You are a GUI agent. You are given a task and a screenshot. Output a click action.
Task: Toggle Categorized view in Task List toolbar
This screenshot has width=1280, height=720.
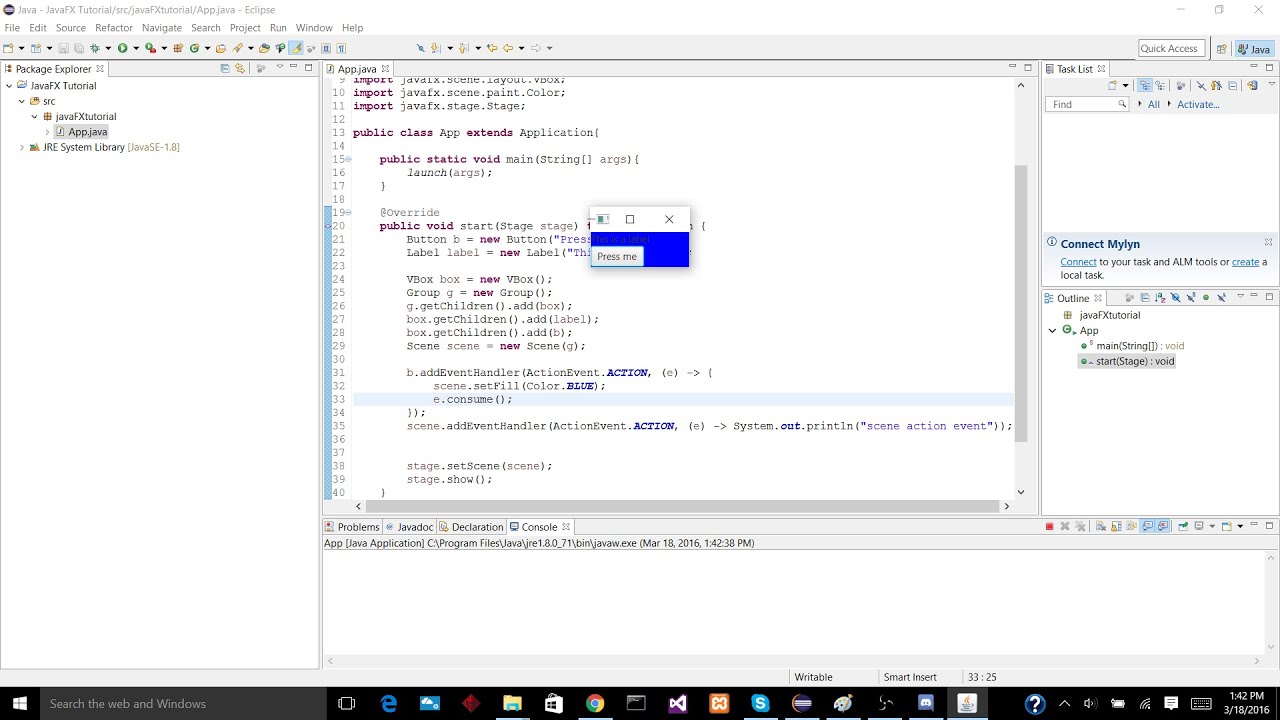pyautogui.click(x=1145, y=86)
